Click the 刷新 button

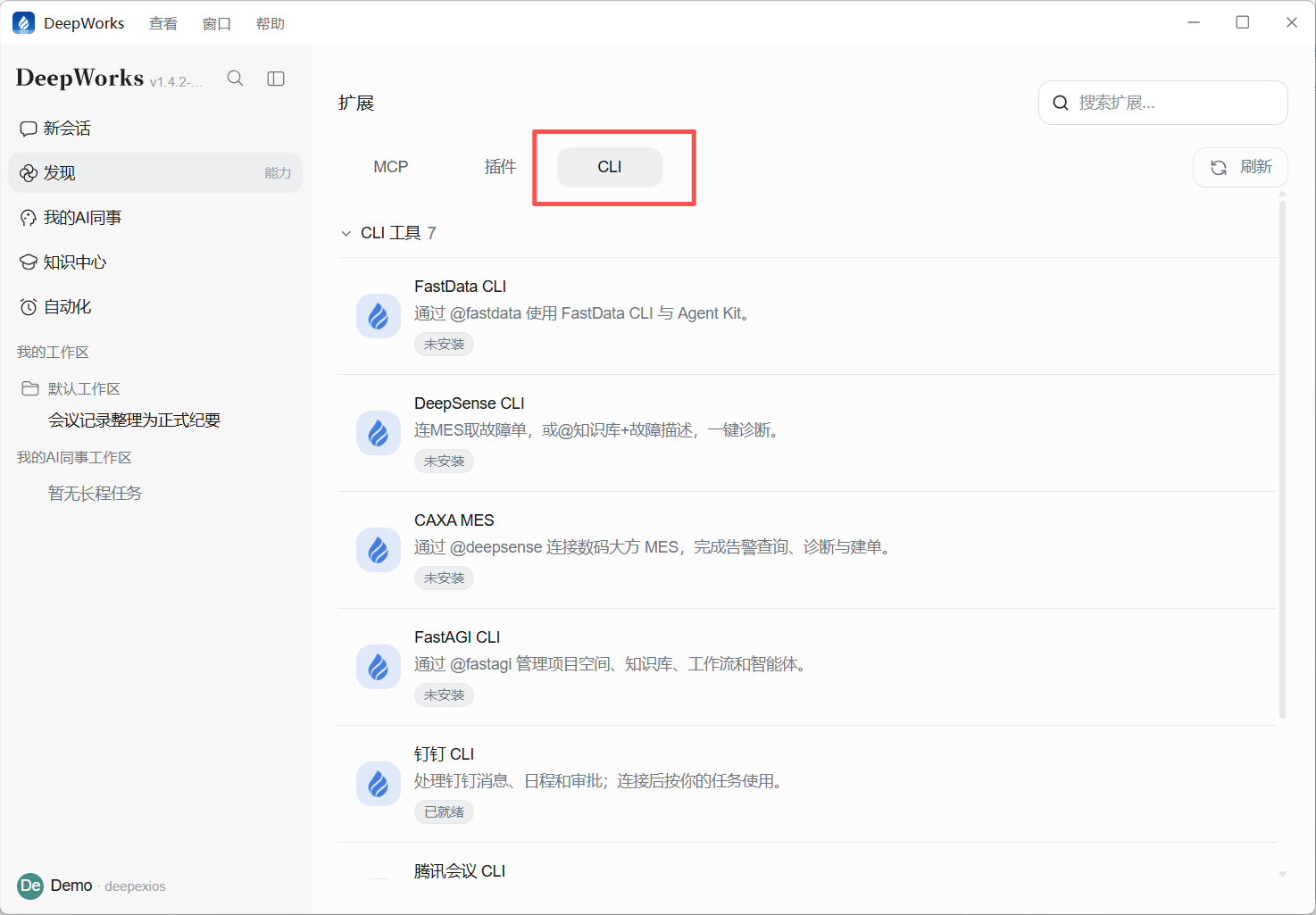tap(1240, 167)
